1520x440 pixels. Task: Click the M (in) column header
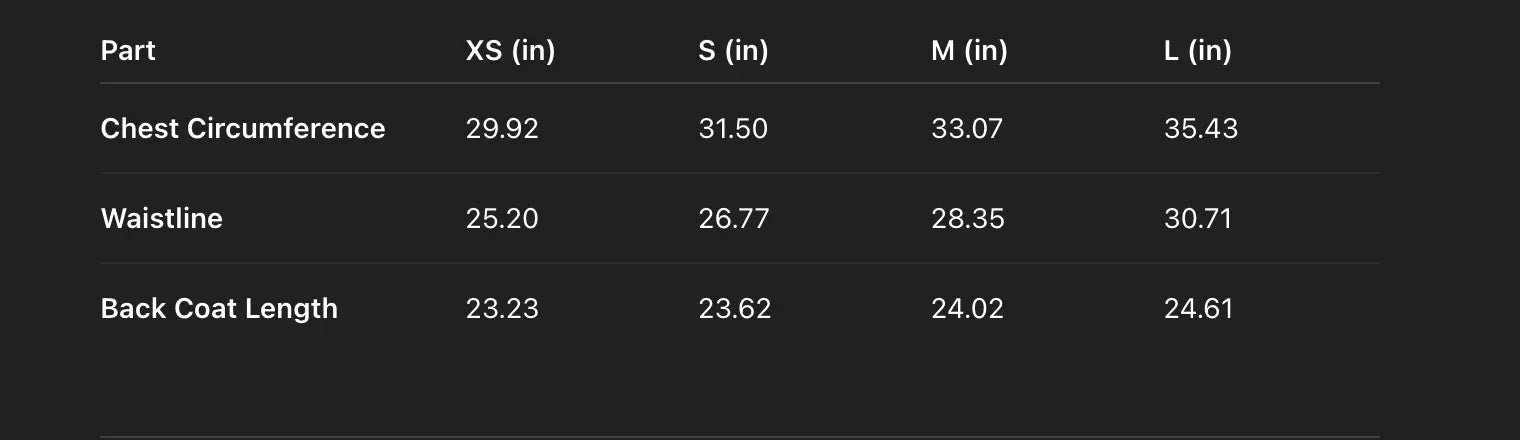969,51
